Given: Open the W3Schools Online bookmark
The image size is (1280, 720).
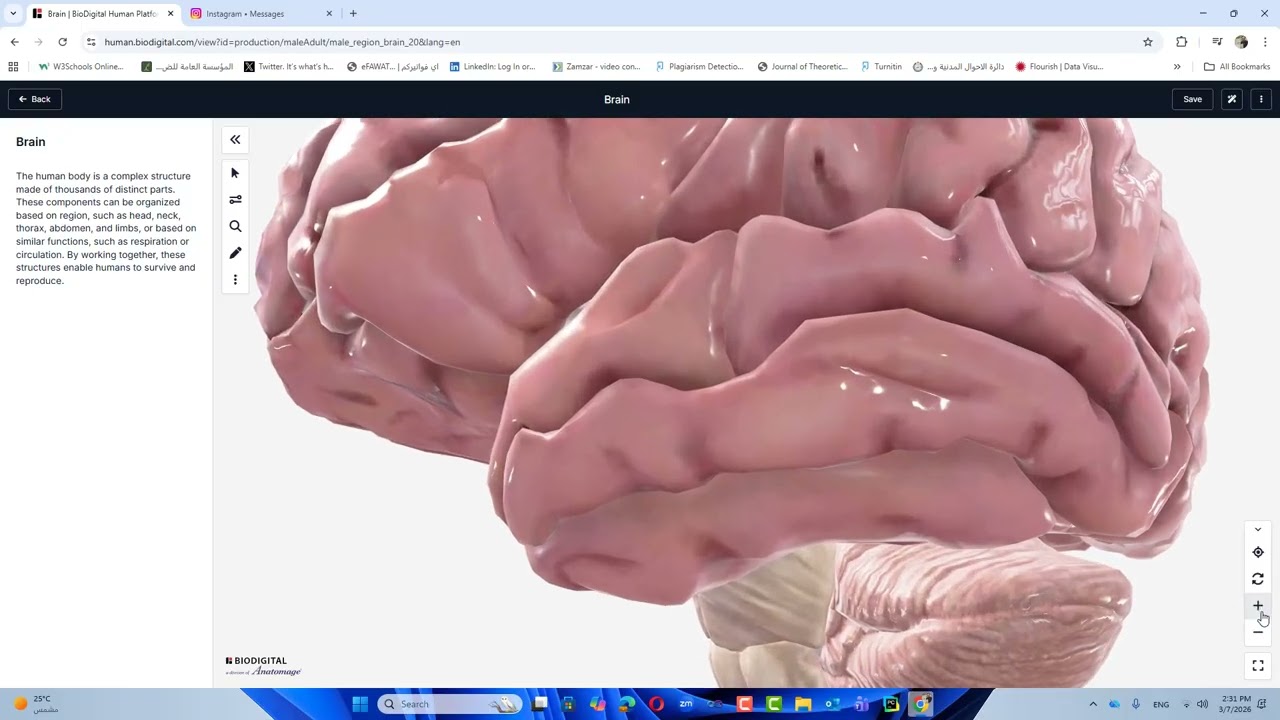Looking at the screenshot, I should (x=81, y=67).
